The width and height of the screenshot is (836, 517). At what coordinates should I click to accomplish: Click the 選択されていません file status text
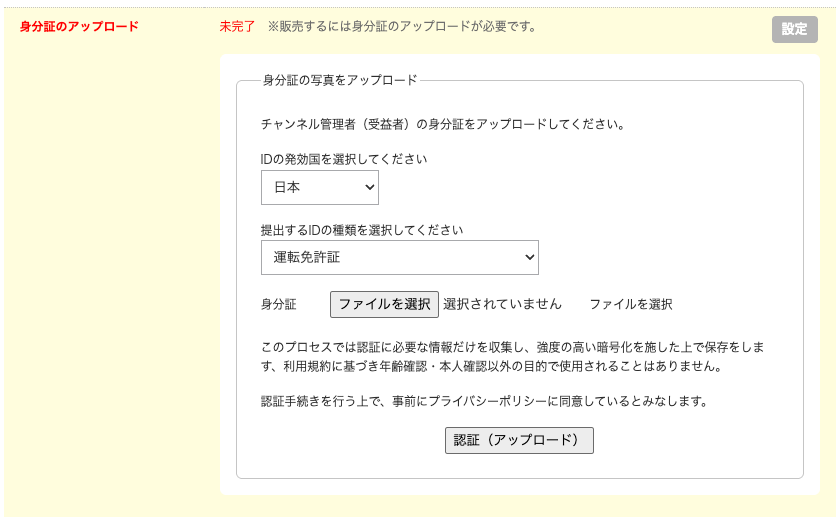click(502, 304)
